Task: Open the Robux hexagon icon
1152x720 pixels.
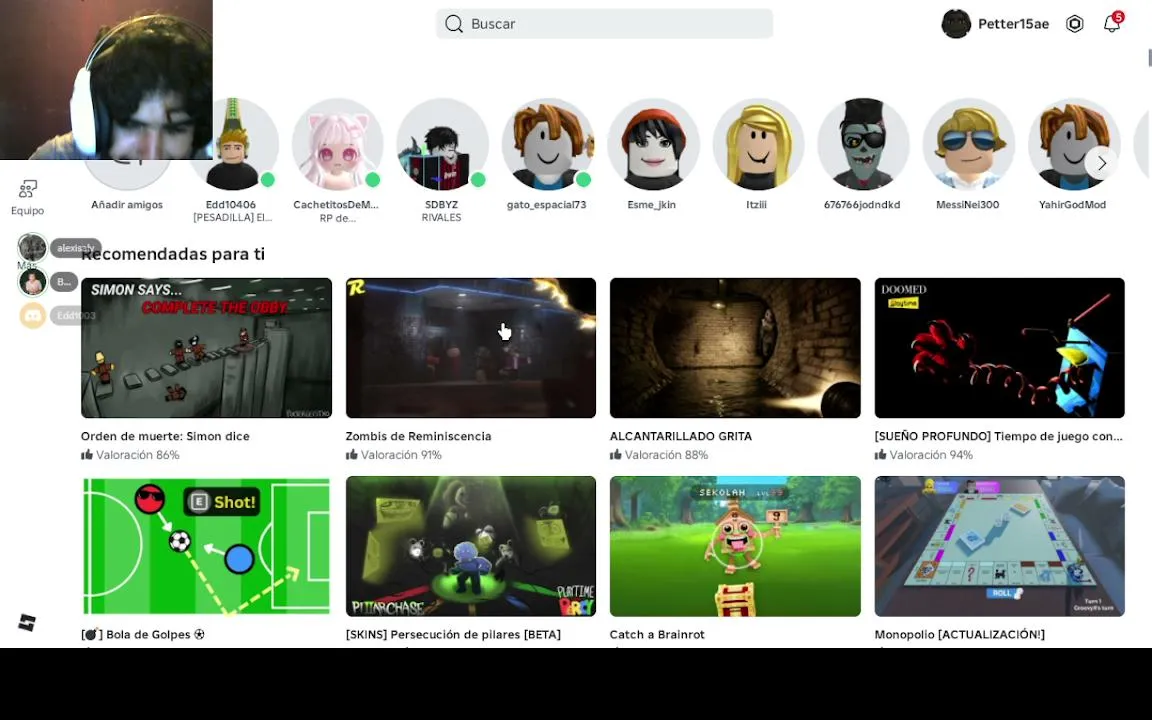Action: click(1074, 24)
